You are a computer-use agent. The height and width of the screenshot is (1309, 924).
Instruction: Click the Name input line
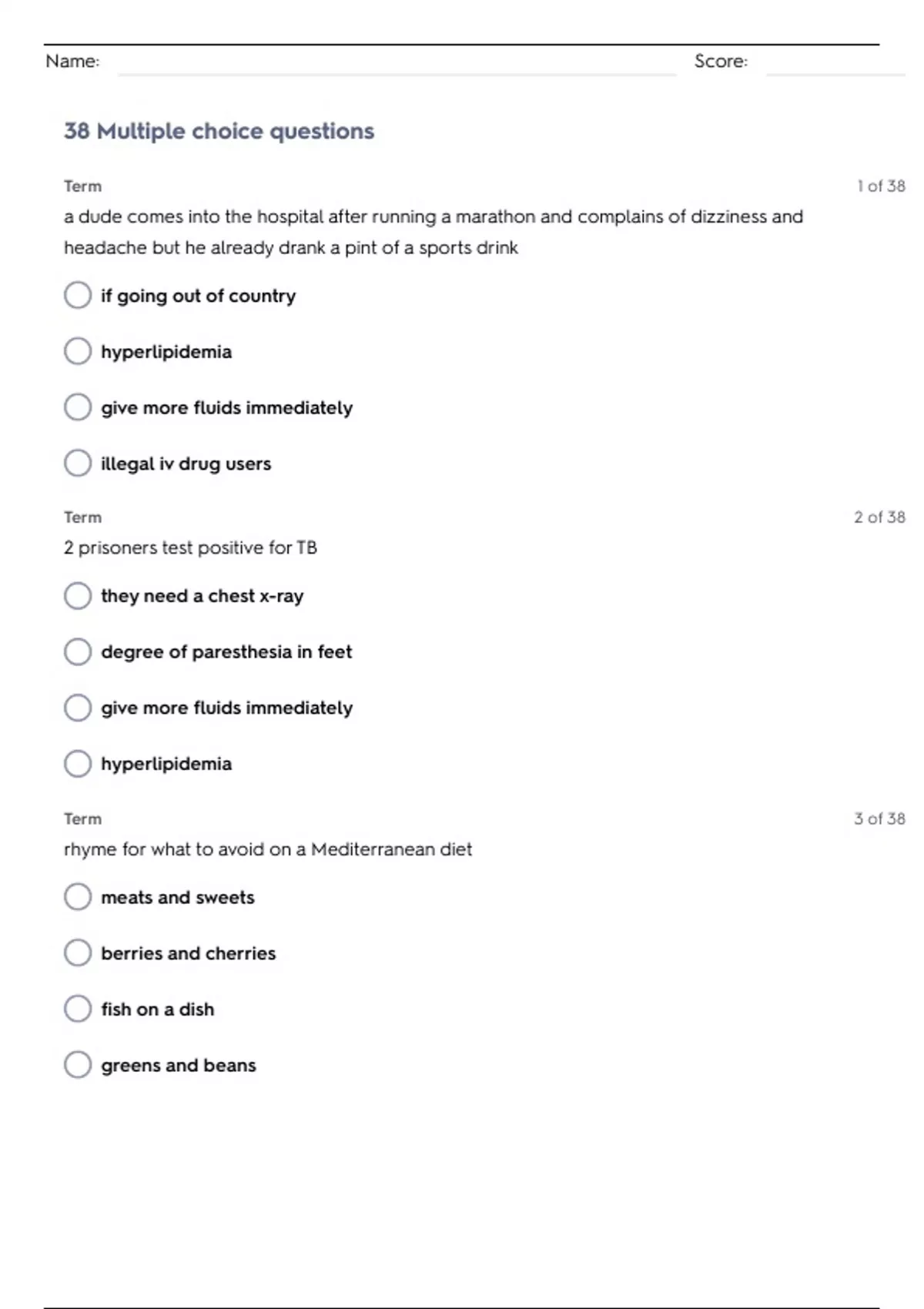(x=397, y=65)
